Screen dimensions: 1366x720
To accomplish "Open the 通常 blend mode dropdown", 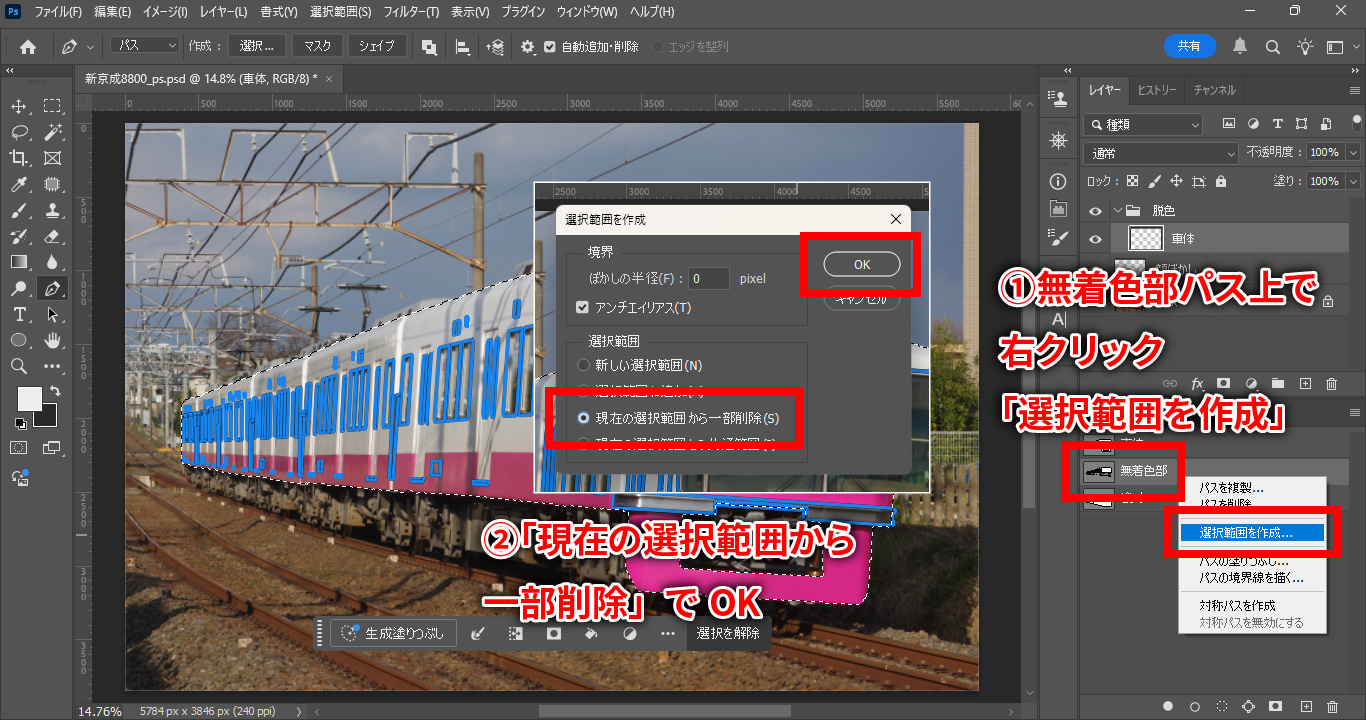I will tap(1161, 153).
